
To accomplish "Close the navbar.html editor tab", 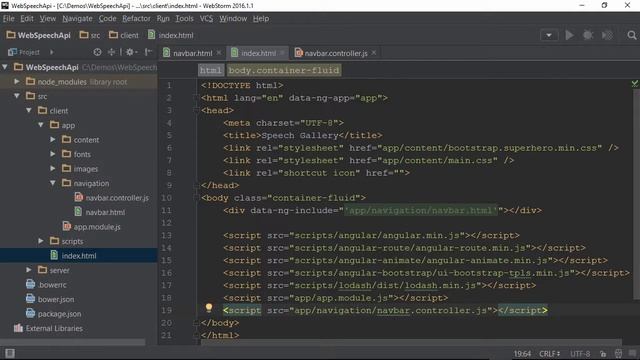I will (219, 53).
